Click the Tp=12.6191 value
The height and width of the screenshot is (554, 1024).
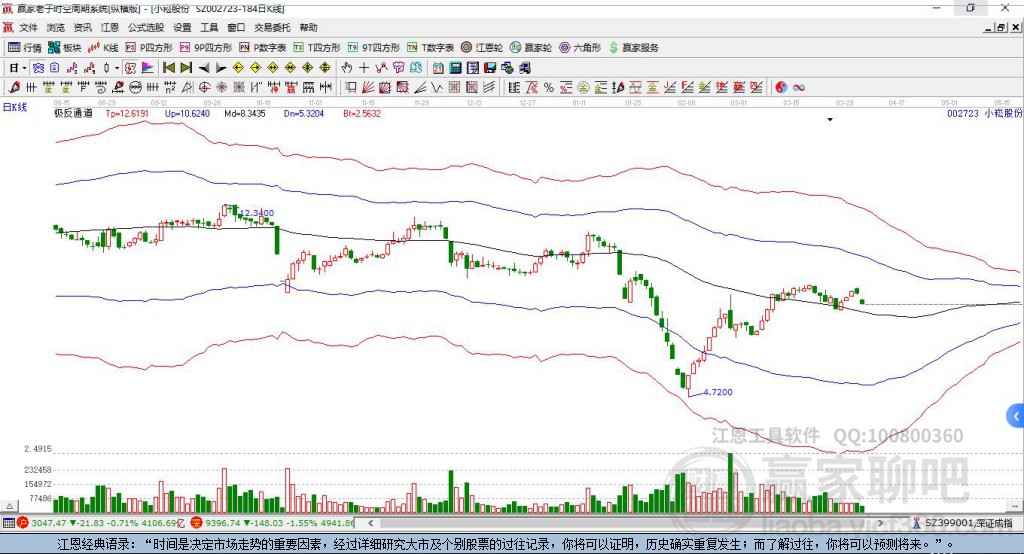127,113
